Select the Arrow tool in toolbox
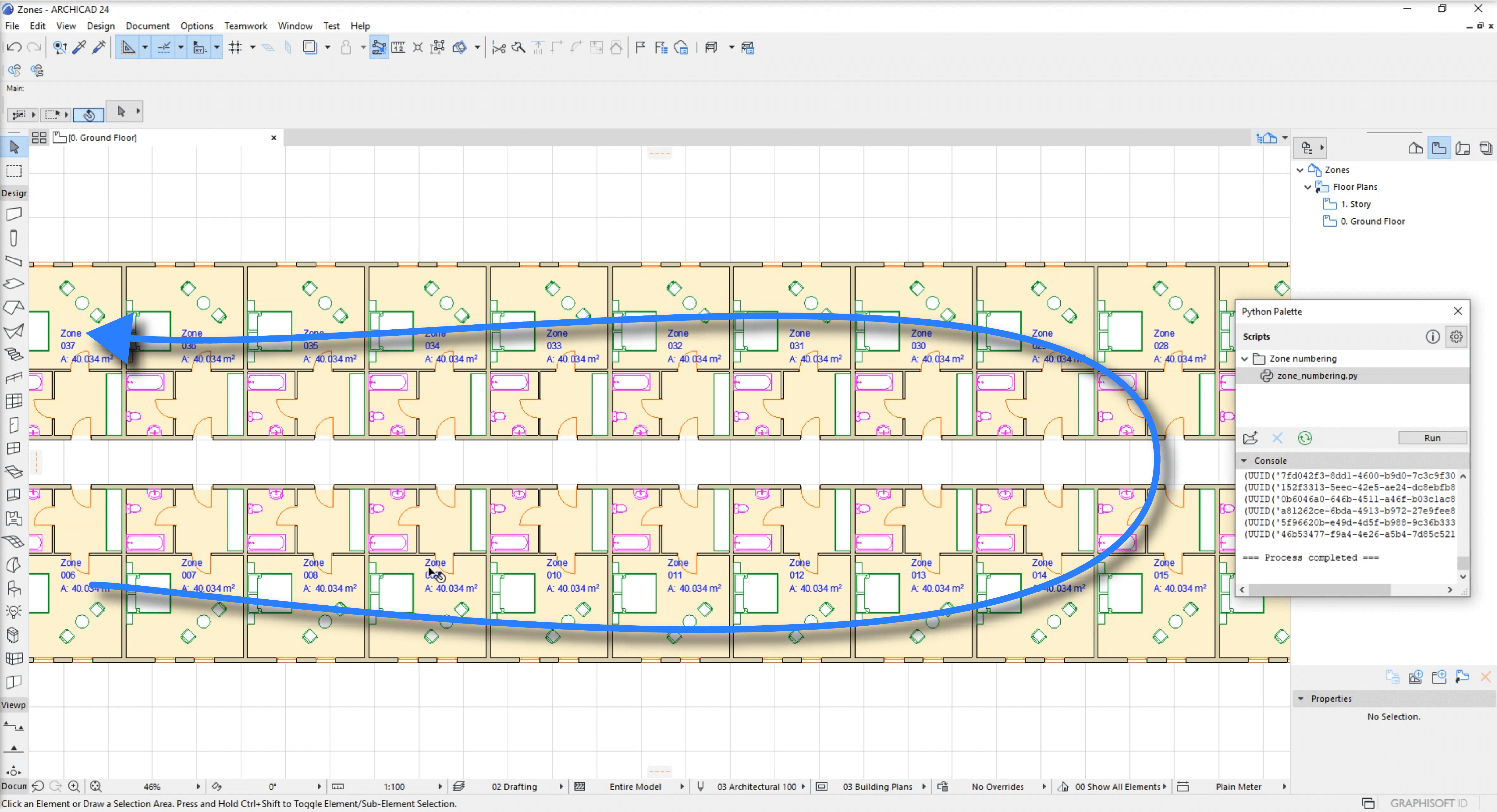 (14, 147)
